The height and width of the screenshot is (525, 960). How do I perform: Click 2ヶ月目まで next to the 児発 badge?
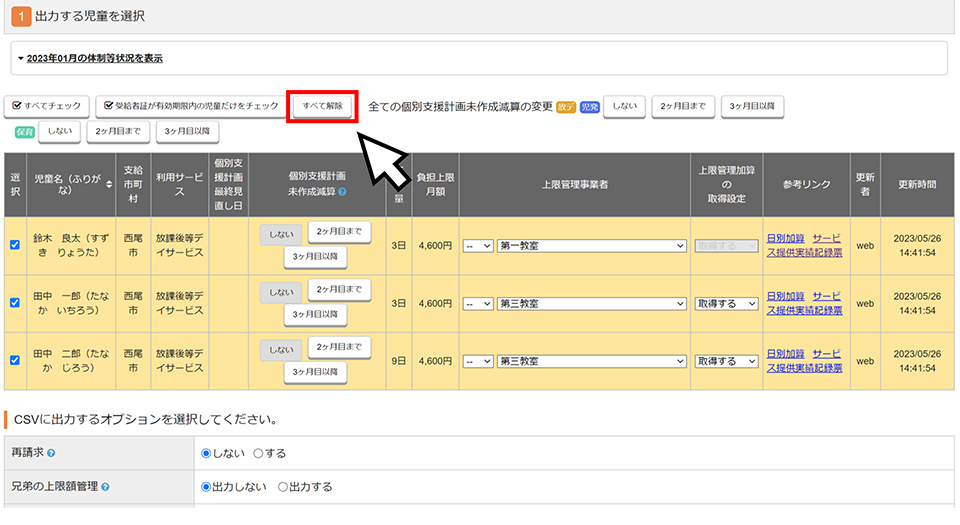pos(683,106)
